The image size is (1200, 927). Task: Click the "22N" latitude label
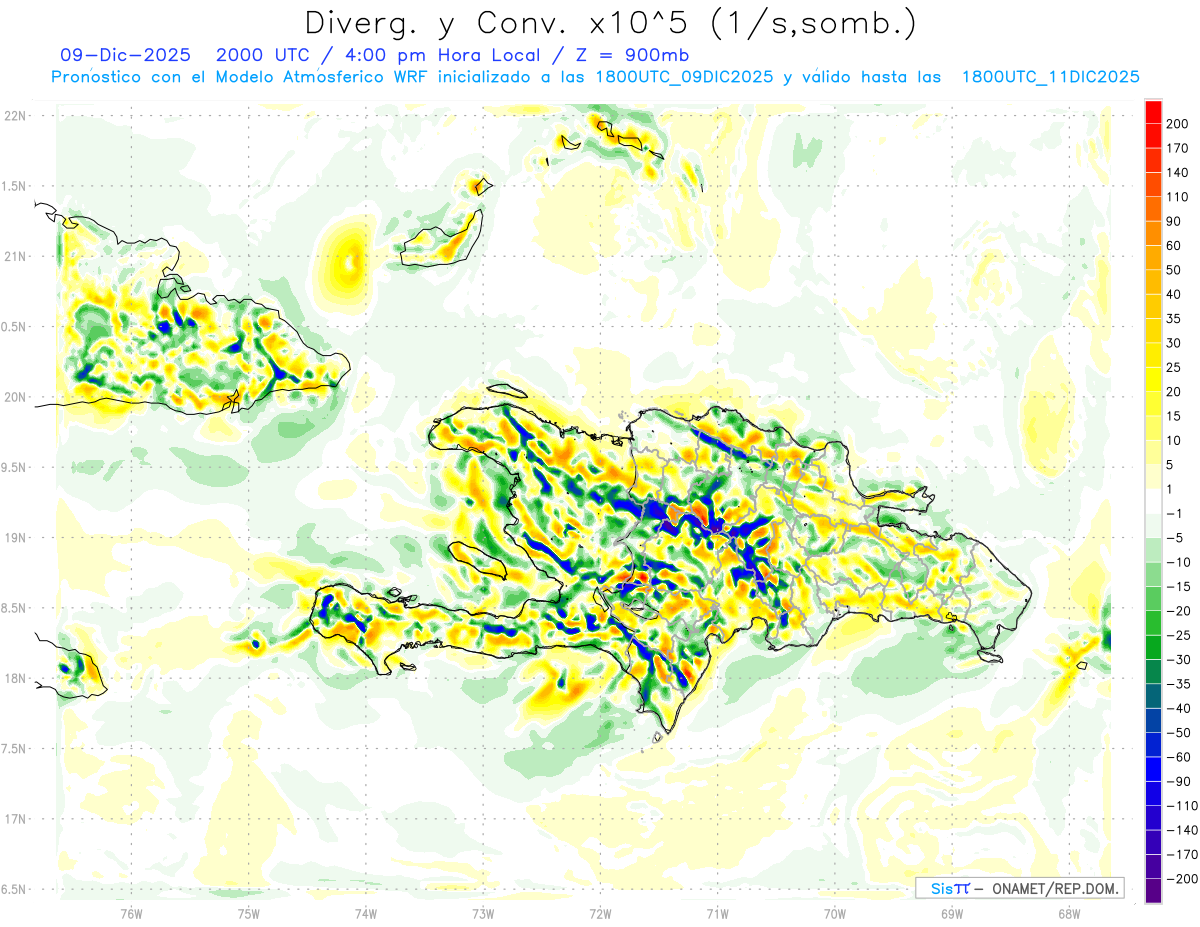coord(15,116)
